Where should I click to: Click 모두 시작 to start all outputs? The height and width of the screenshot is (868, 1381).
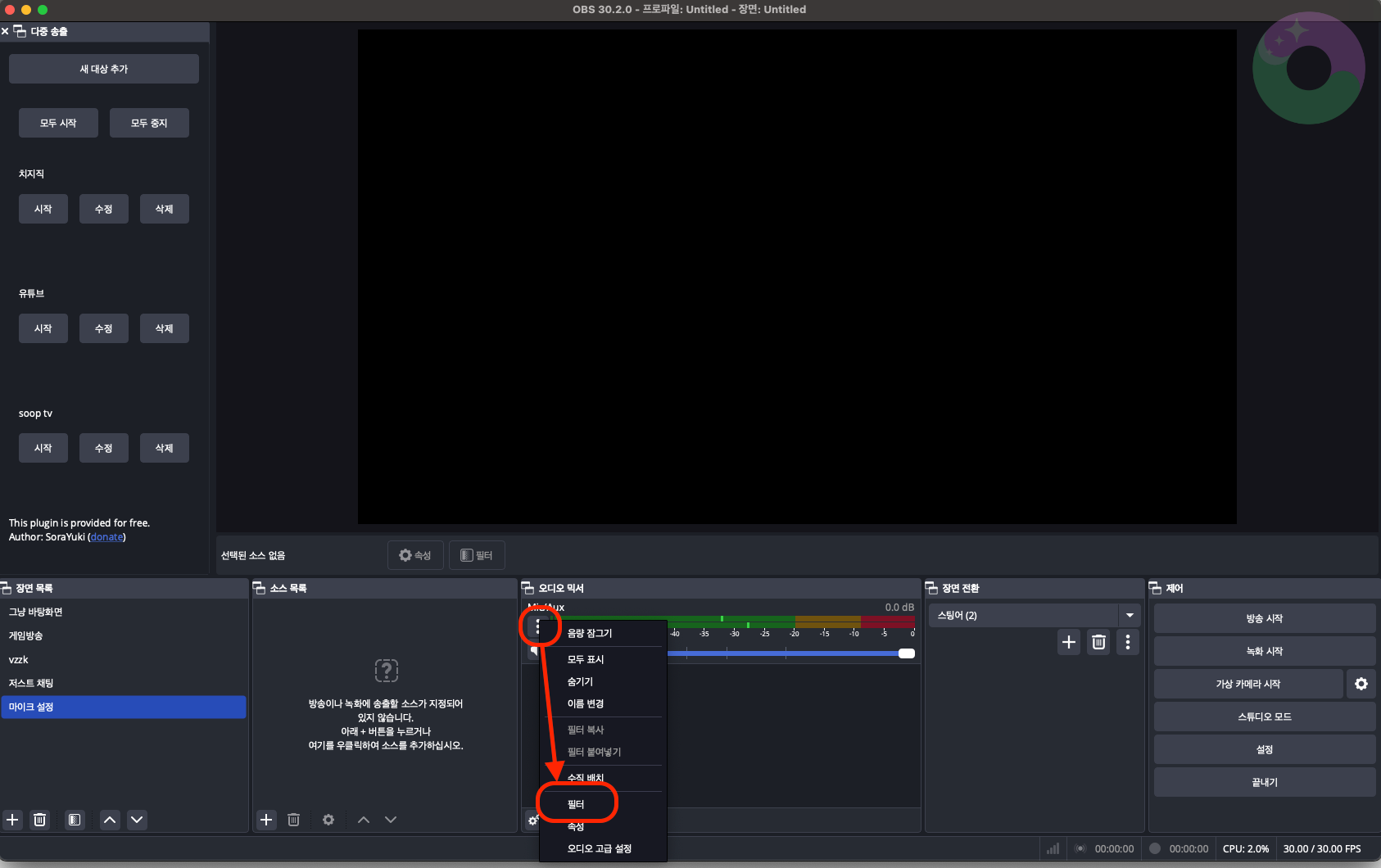click(58, 123)
